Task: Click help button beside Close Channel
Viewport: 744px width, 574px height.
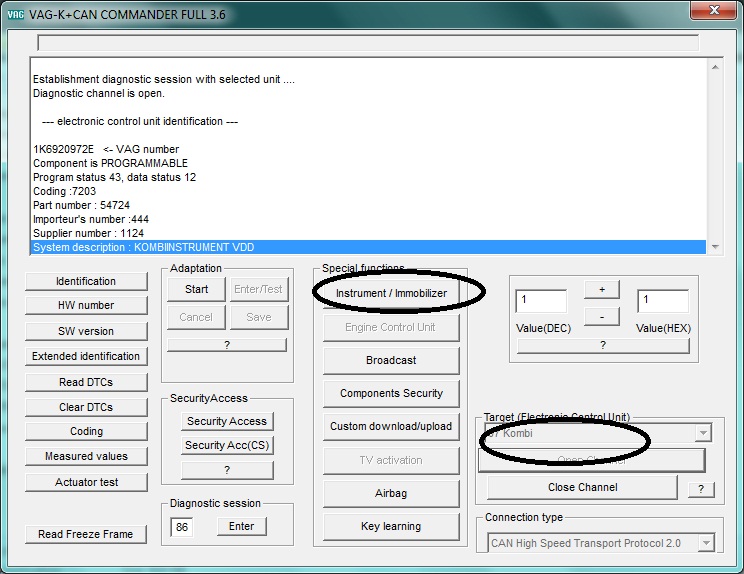Action: click(x=701, y=489)
